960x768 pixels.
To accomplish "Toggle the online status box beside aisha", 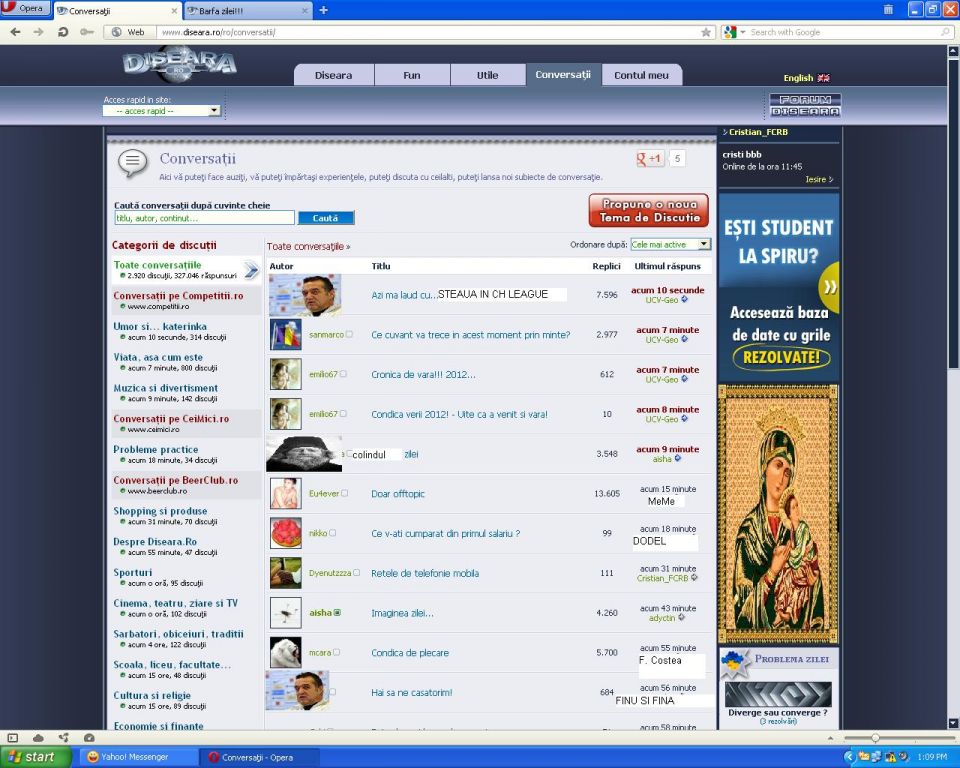I will [337, 612].
